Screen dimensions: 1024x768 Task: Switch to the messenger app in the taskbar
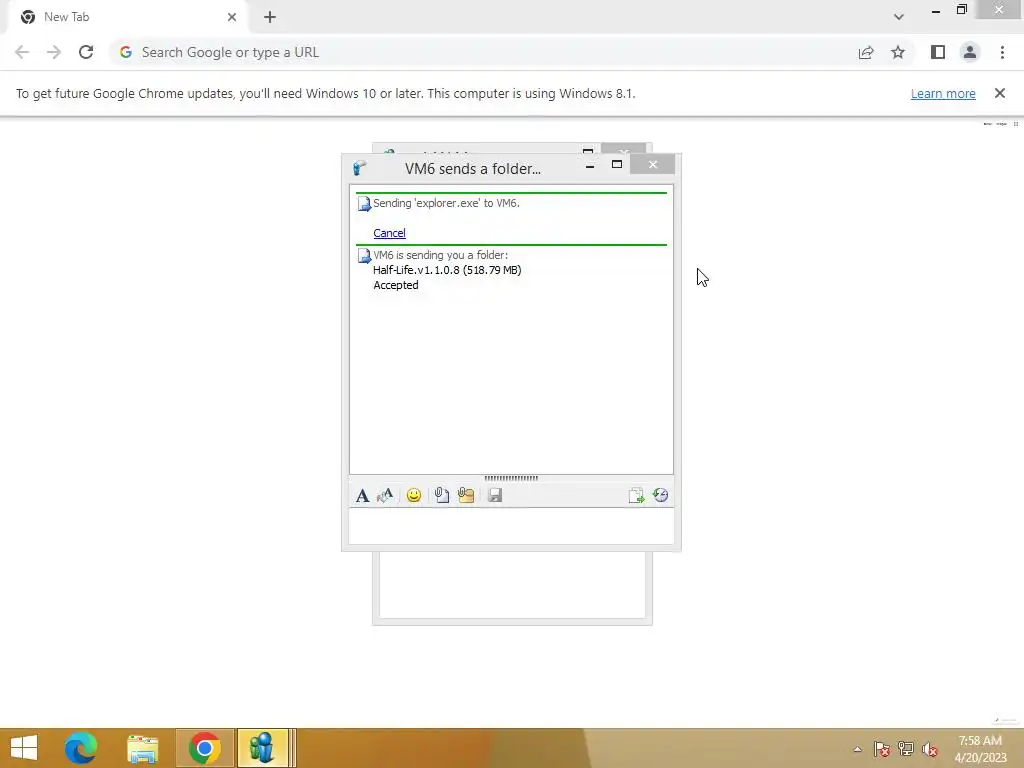[x=263, y=748]
